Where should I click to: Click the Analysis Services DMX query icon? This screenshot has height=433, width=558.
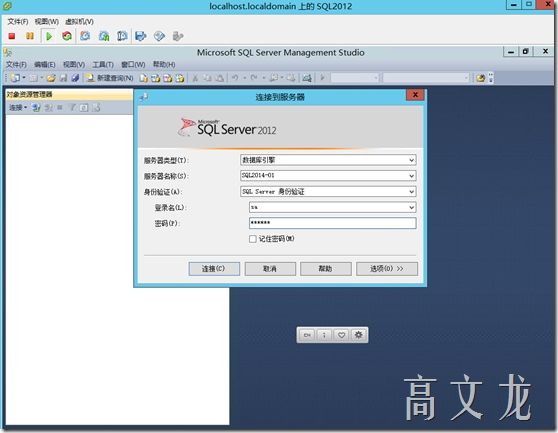click(168, 78)
